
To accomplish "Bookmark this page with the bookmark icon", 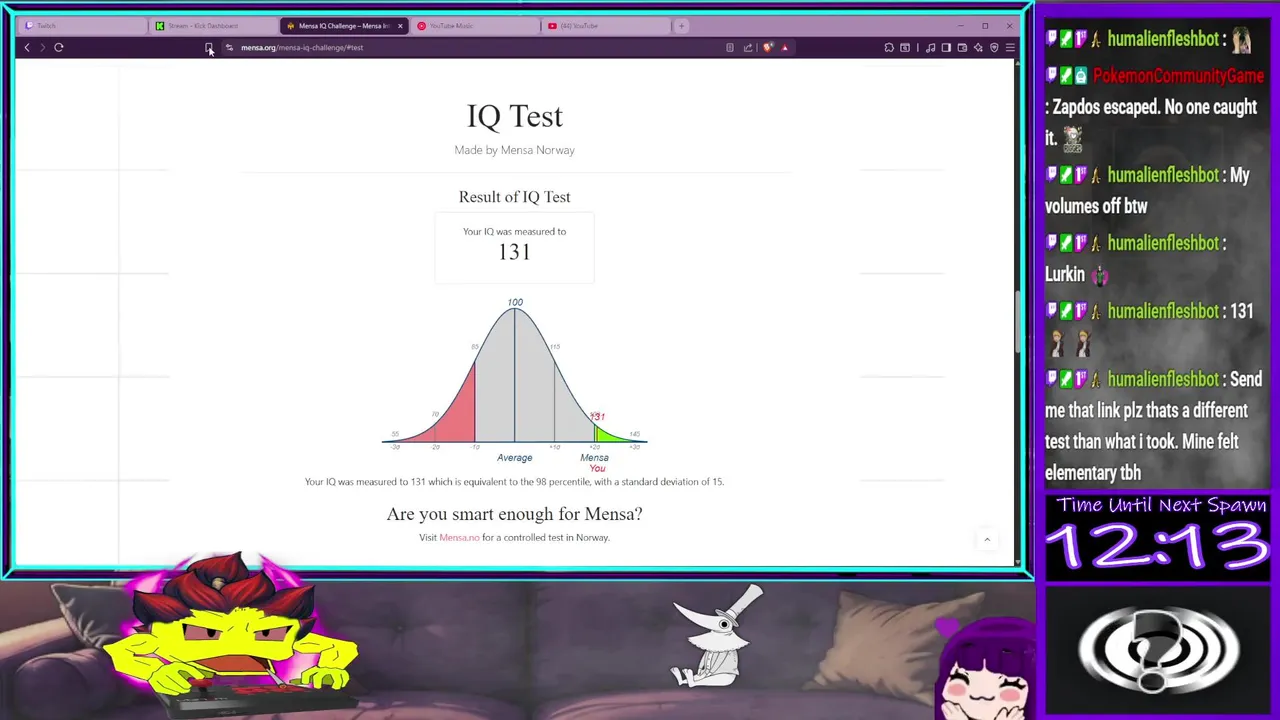I will coord(209,47).
